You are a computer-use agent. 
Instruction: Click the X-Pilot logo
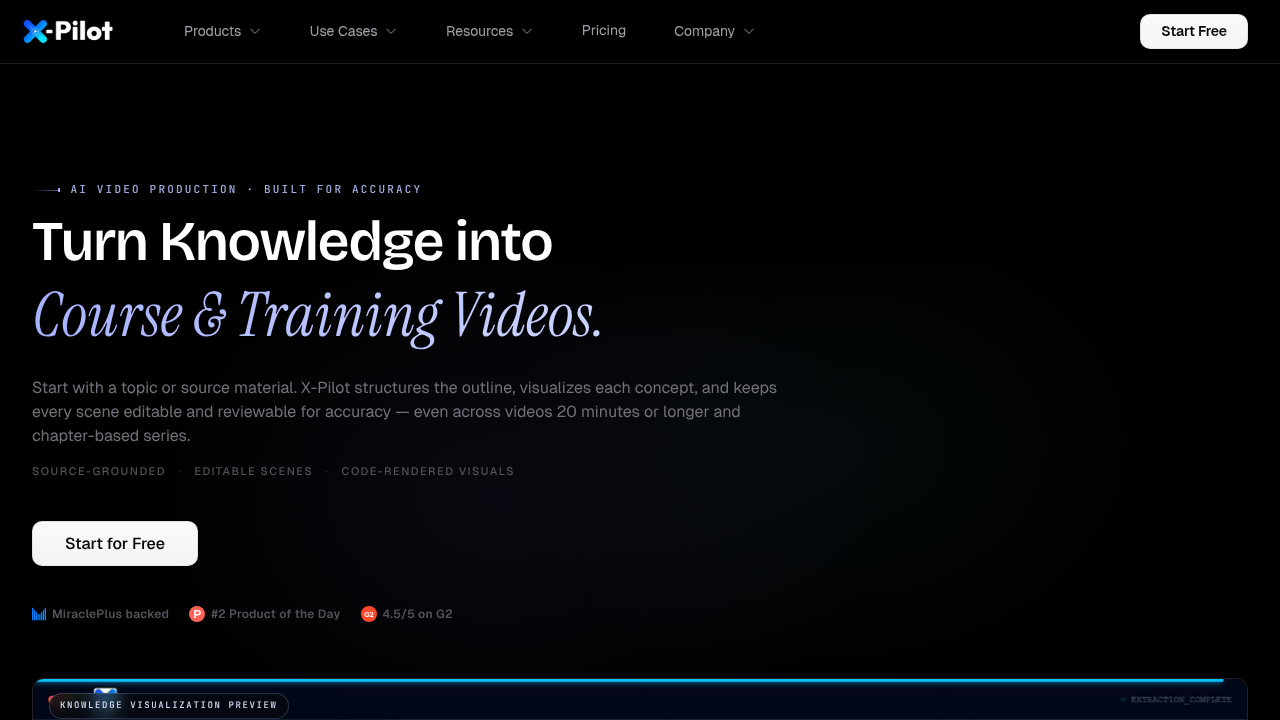pos(68,31)
